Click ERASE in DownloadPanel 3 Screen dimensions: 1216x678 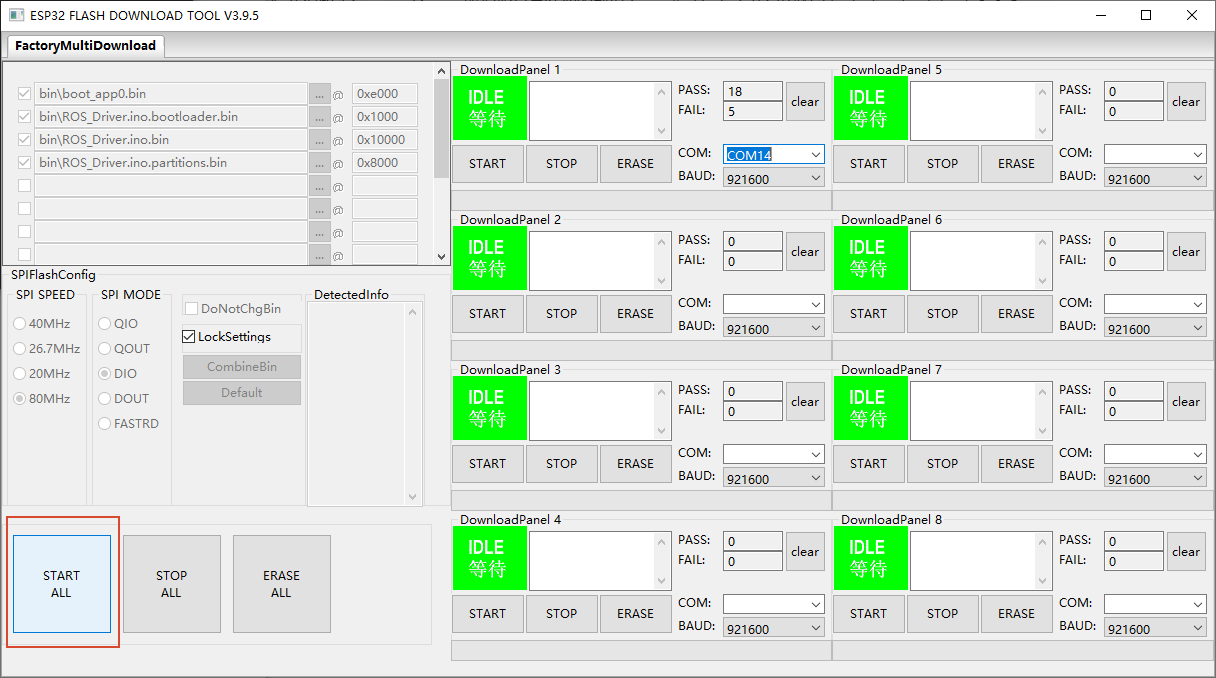coord(635,464)
